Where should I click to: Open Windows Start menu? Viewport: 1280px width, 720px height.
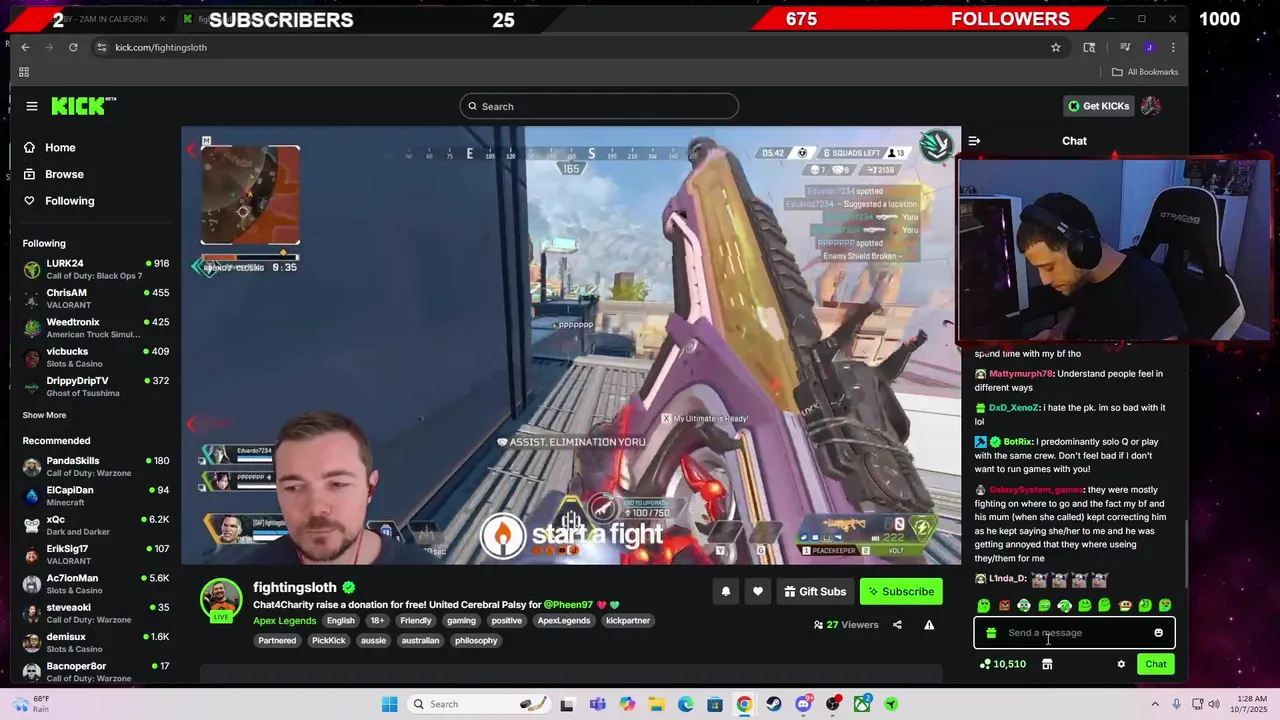[x=390, y=704]
